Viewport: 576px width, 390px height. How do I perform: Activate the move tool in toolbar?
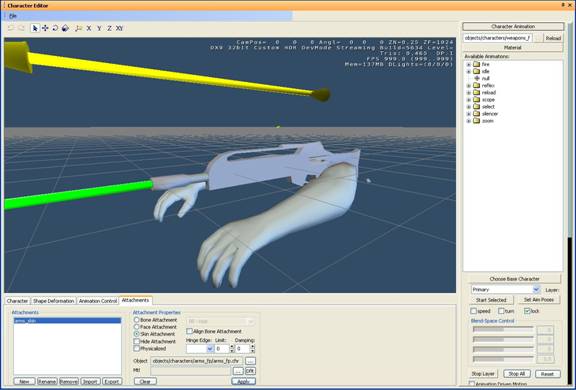(x=45, y=28)
